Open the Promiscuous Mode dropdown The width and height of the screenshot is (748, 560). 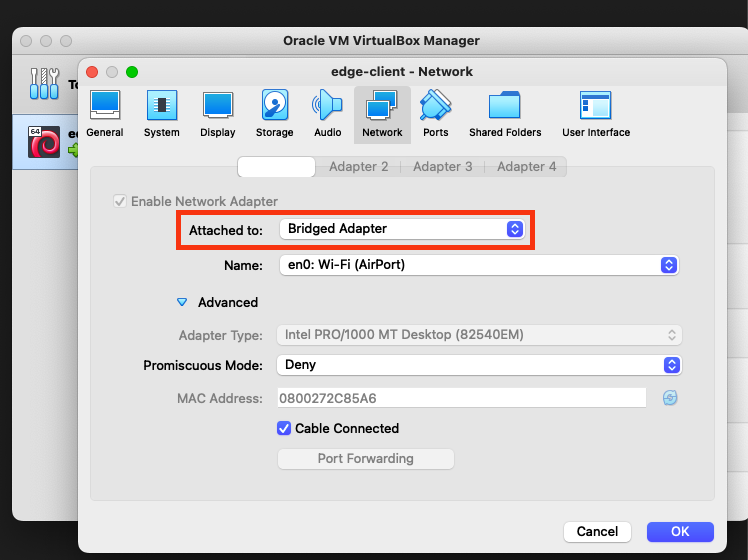[x=478, y=365]
